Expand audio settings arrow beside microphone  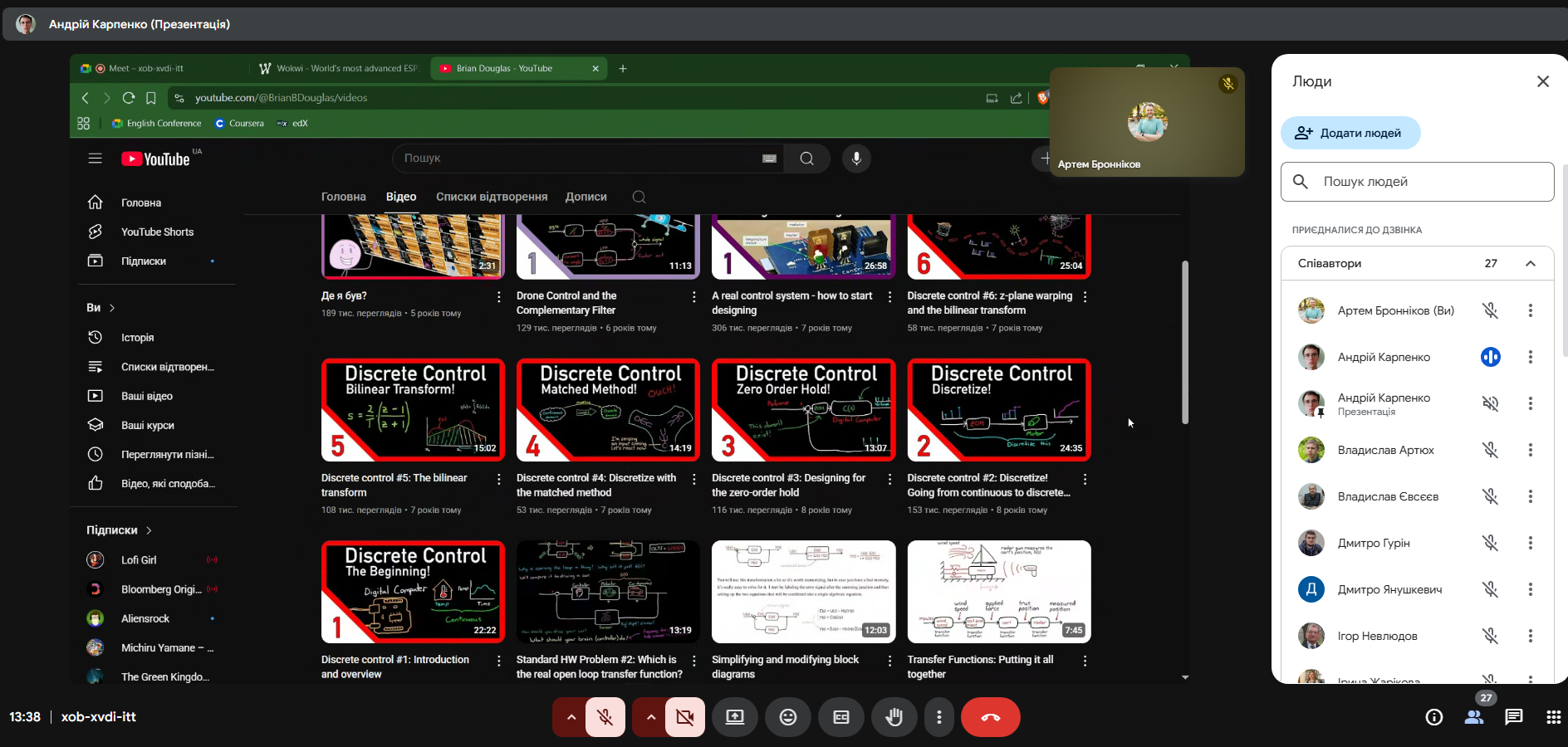571,717
